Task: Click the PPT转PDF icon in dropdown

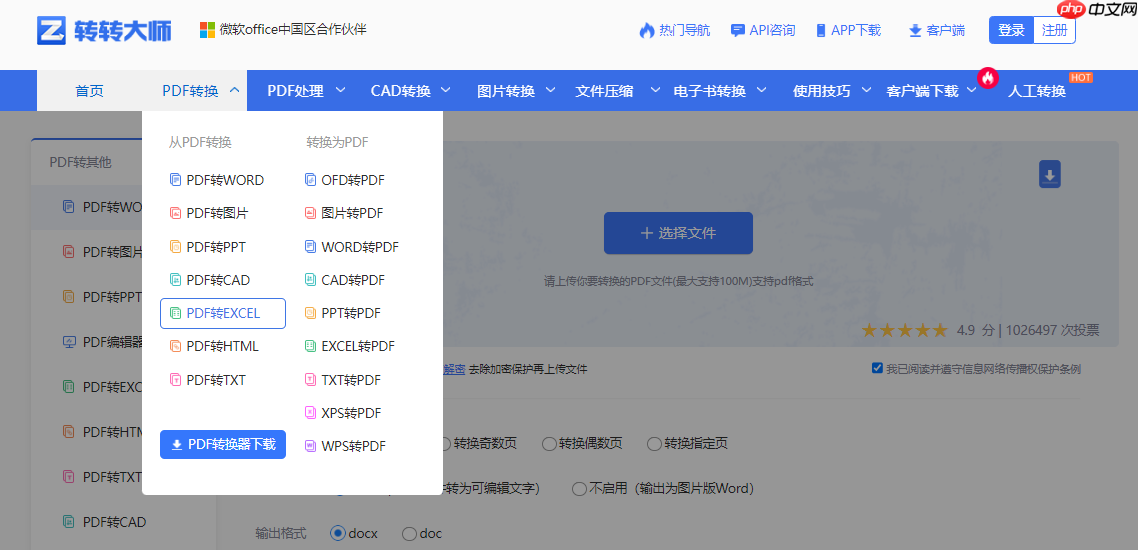Action: pyautogui.click(x=311, y=313)
